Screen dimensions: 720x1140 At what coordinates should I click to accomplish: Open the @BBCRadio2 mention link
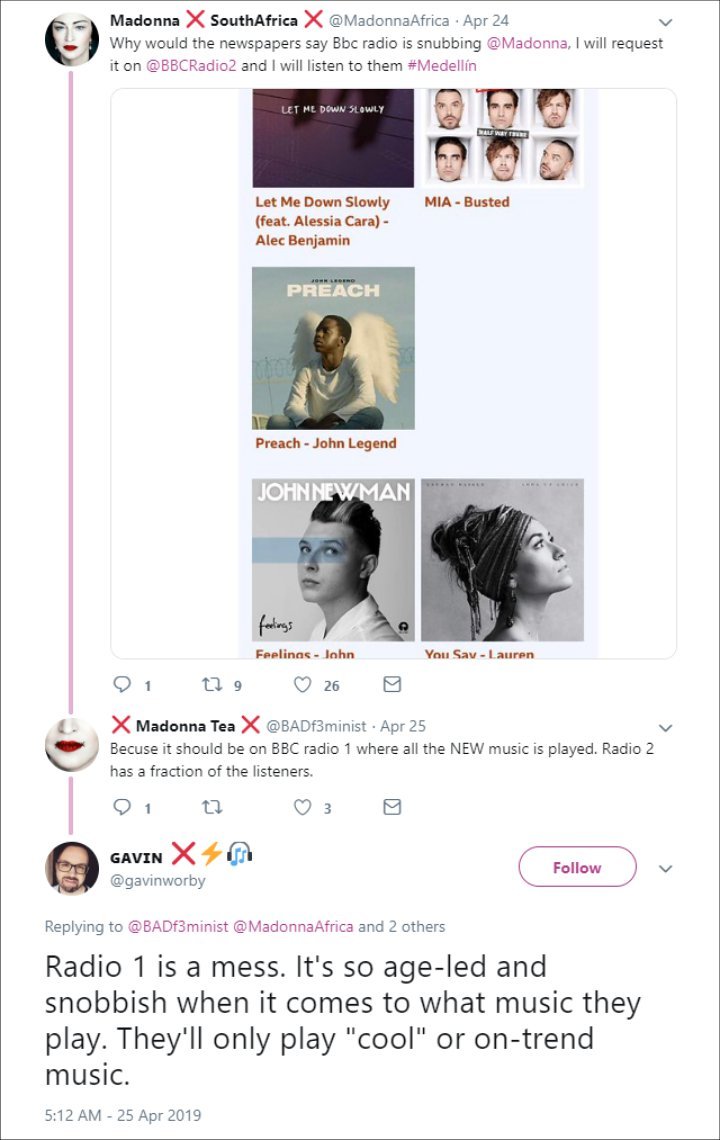pos(191,65)
